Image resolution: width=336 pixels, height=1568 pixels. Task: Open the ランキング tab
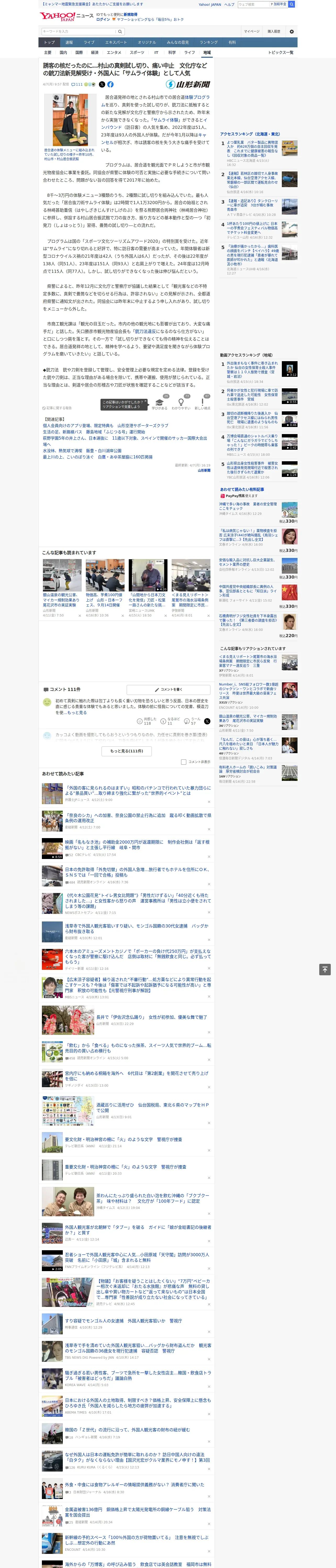pos(209,42)
